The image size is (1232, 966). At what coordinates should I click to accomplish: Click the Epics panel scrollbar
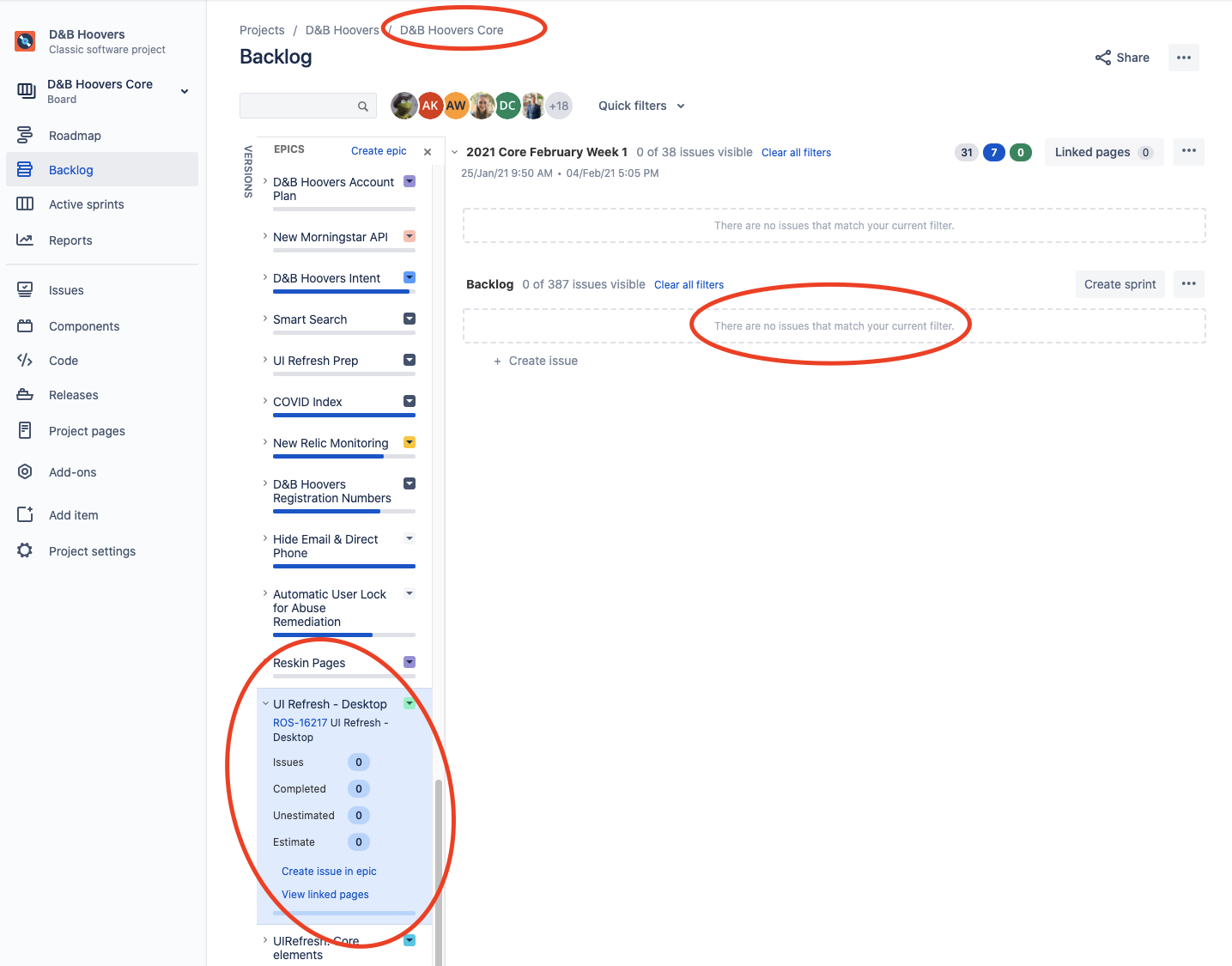pyautogui.click(x=439, y=872)
